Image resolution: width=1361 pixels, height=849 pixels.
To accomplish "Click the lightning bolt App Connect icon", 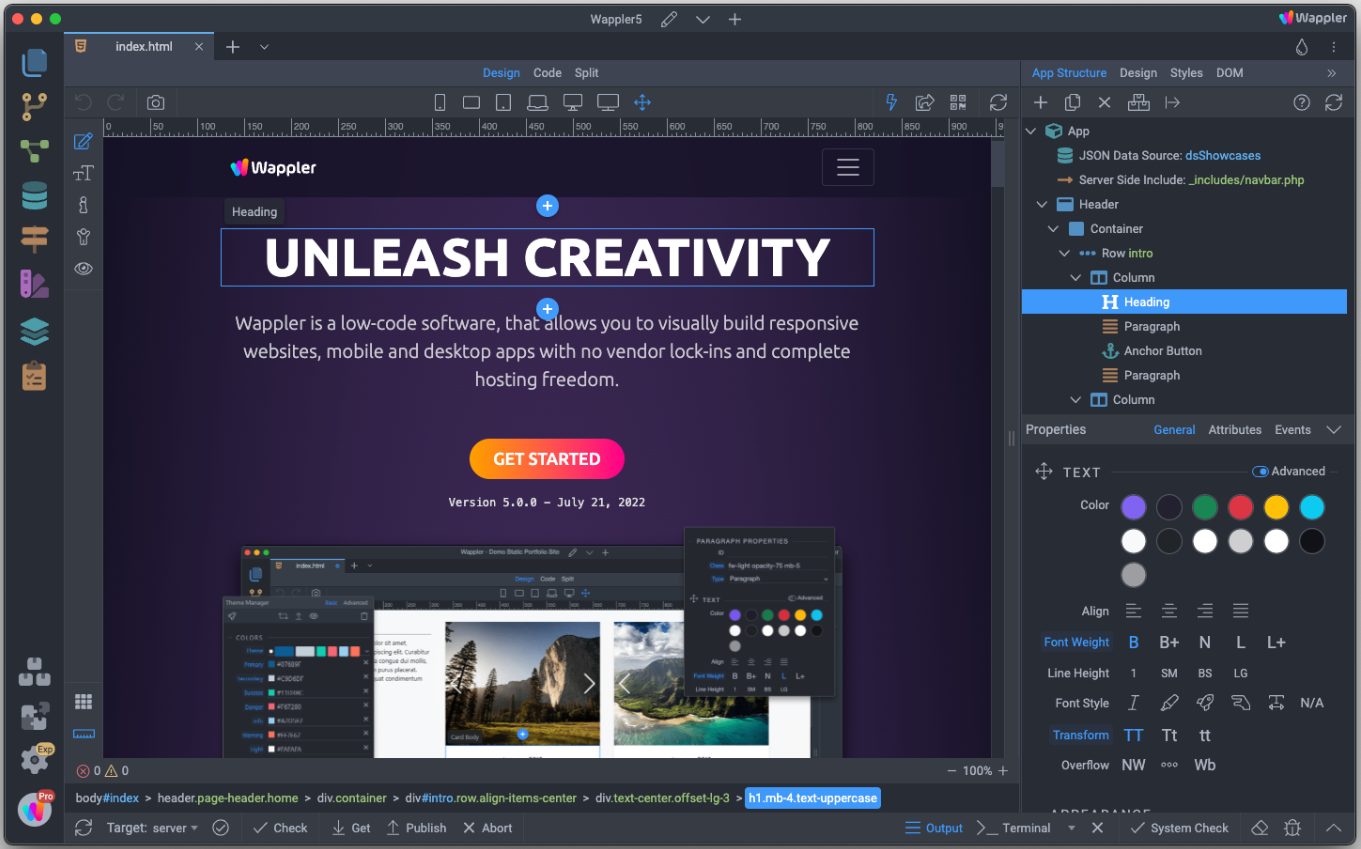I will [892, 102].
